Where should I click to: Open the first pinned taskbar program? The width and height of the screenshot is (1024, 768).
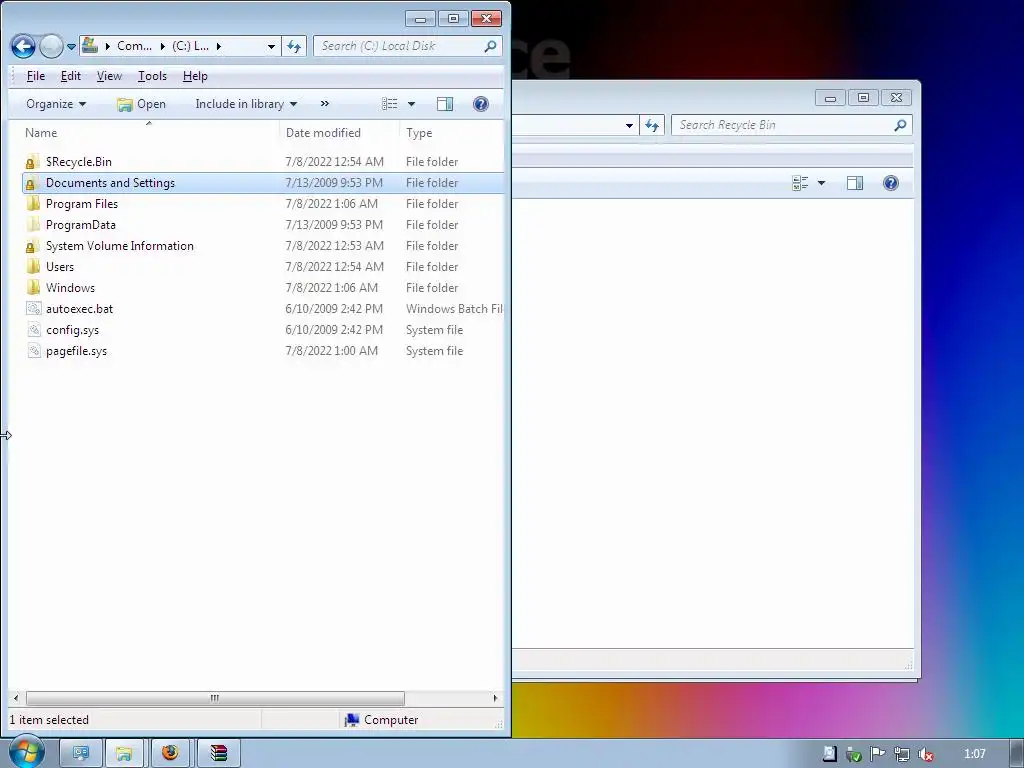pos(81,754)
